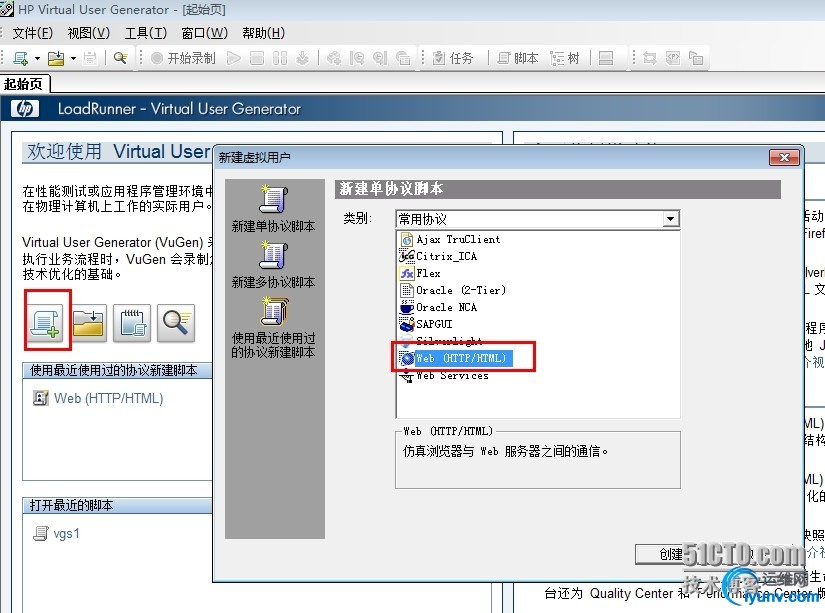Click the download arrow toolbar icon
This screenshot has width=825, height=613.
click(x=303, y=58)
